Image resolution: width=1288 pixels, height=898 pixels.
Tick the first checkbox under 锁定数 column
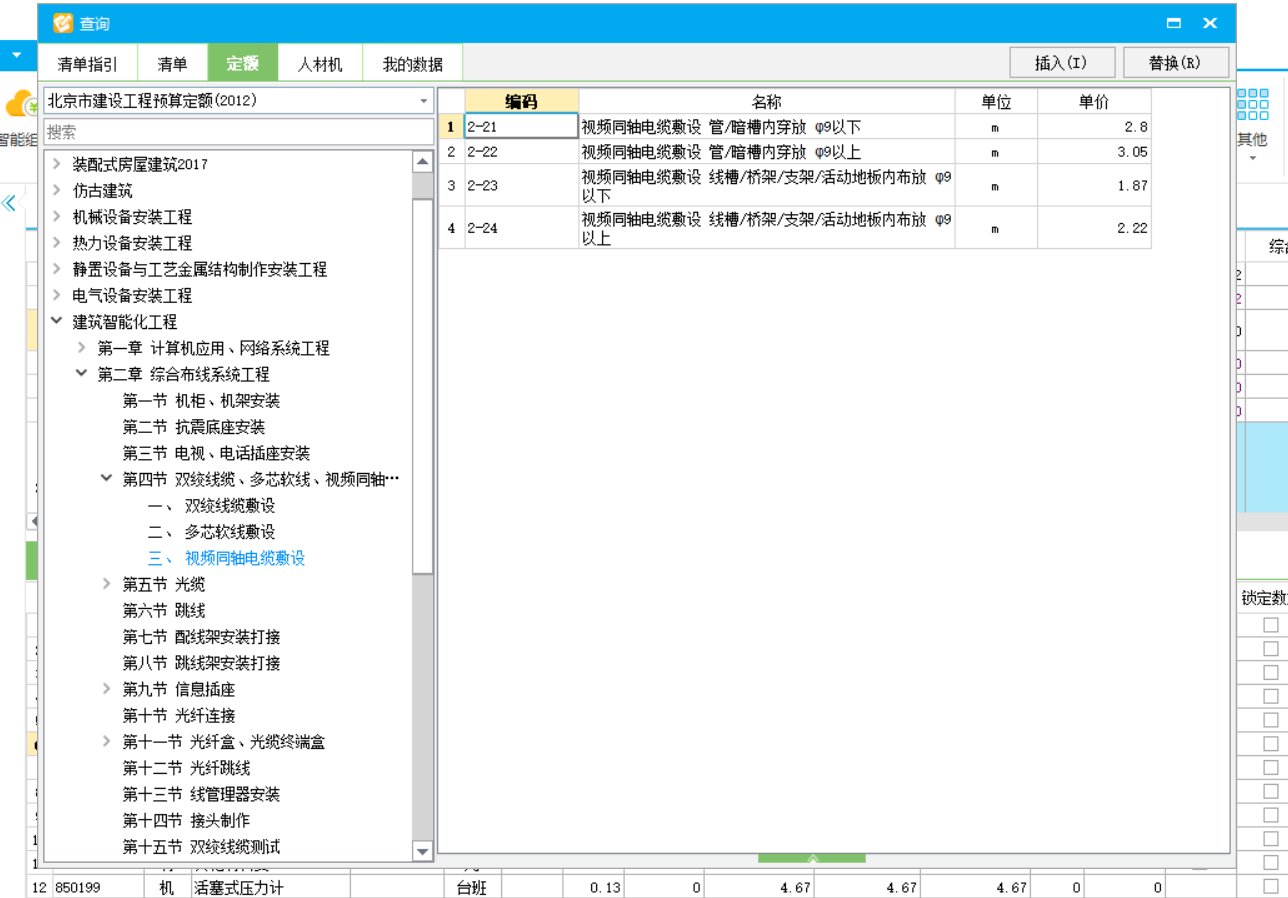coord(1270,624)
